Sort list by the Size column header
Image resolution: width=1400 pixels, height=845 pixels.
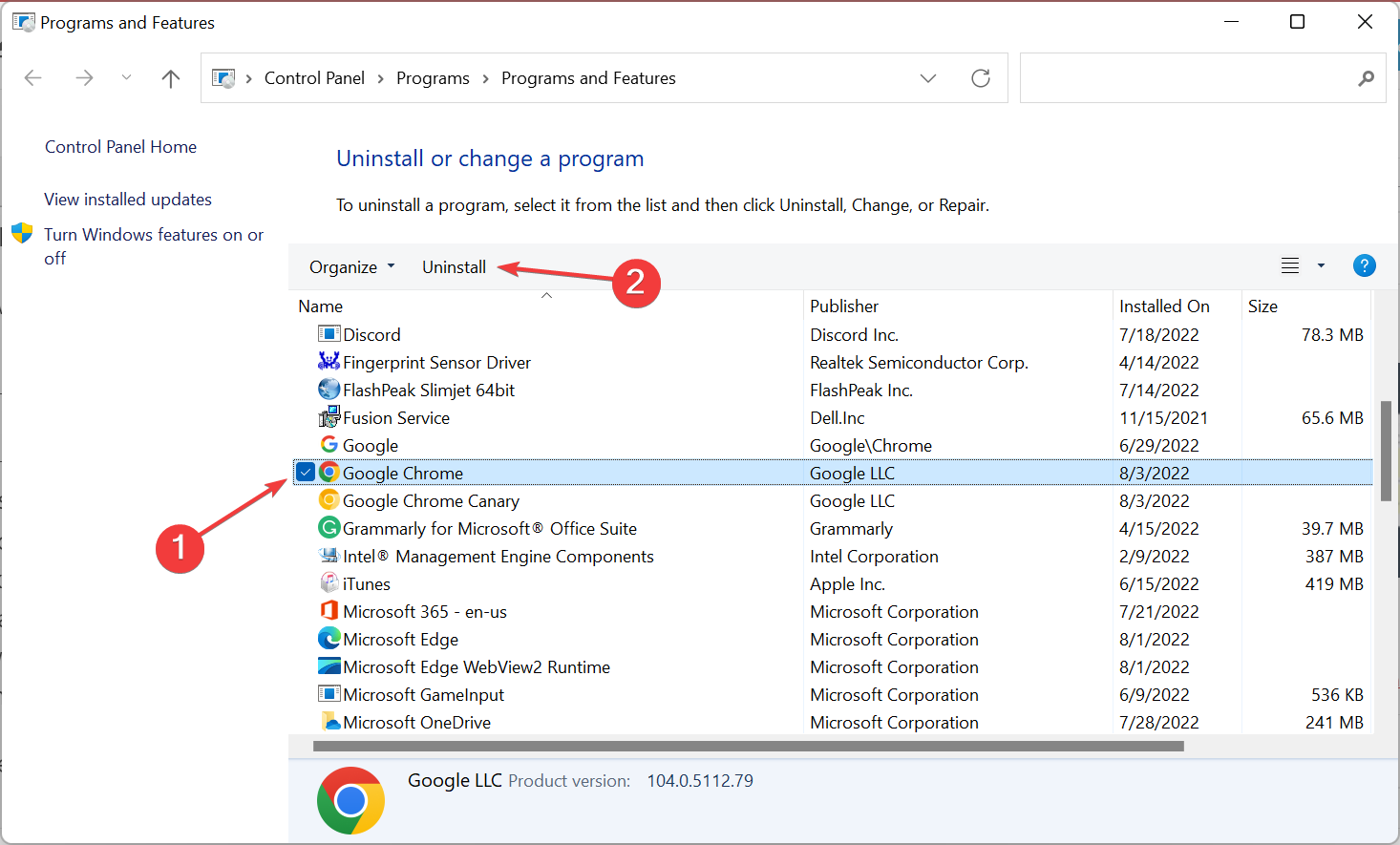point(1305,306)
